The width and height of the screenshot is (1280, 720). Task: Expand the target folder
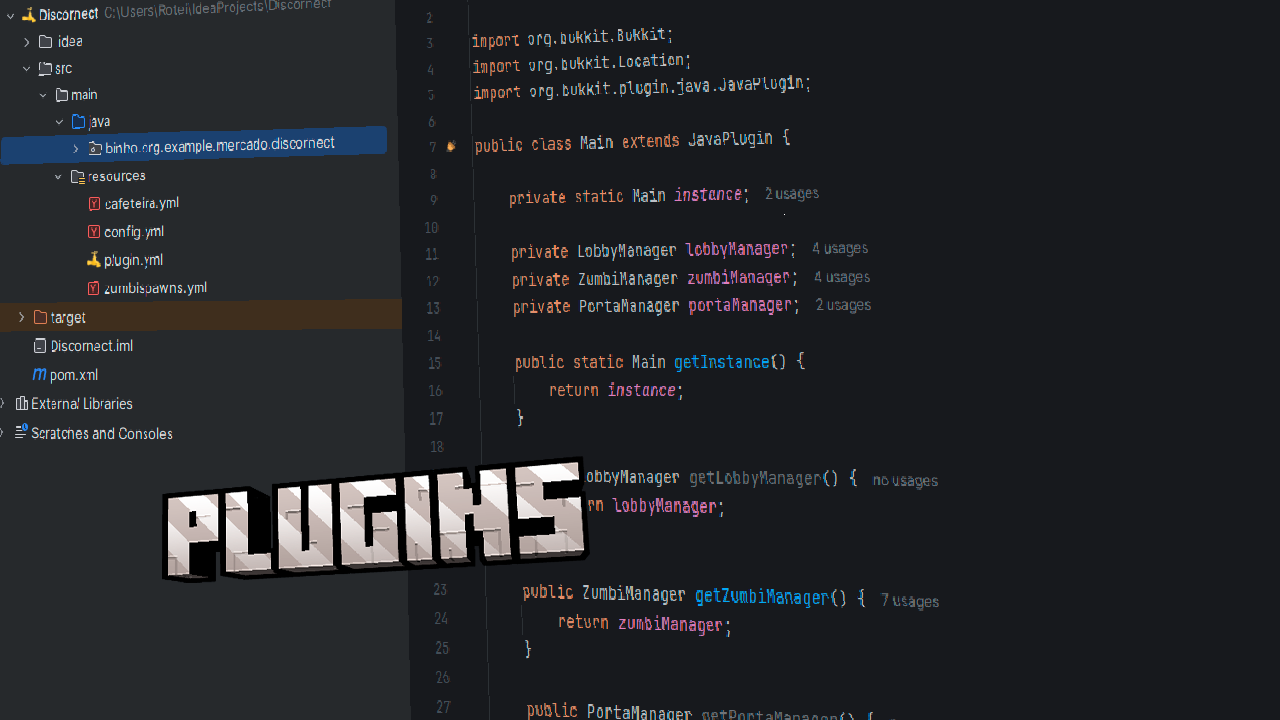21,317
